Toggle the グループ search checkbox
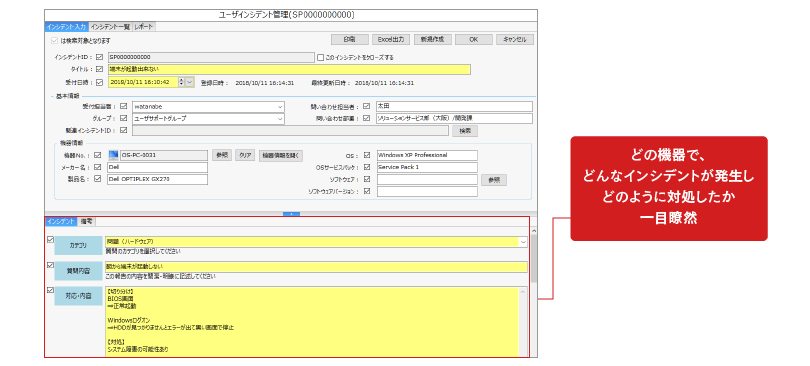 (123, 118)
